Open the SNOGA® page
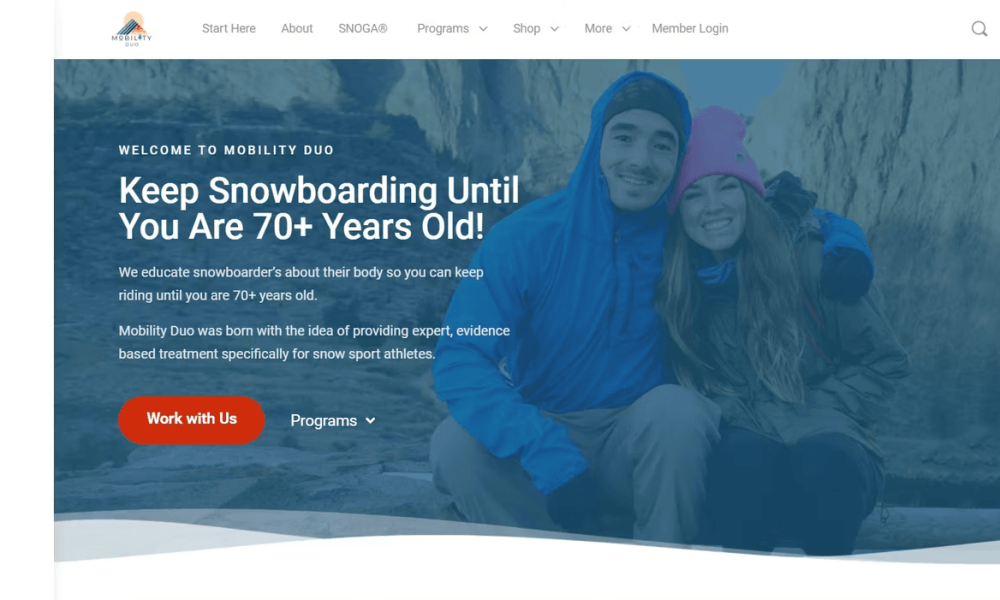 coord(363,29)
